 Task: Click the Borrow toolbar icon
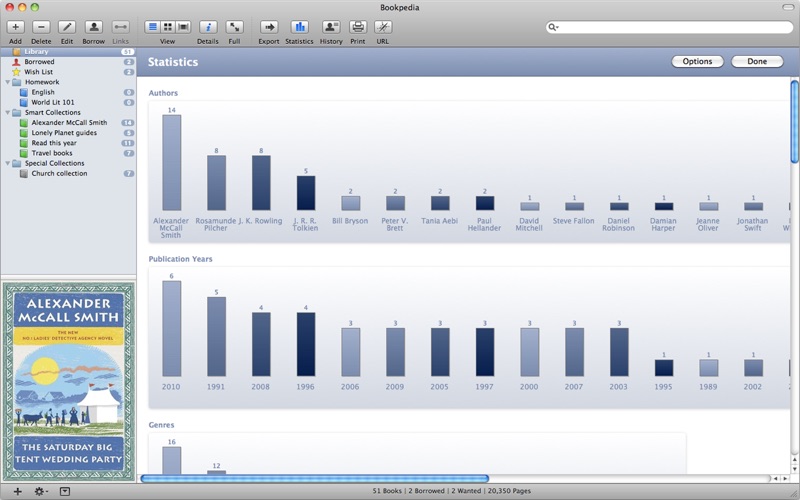pyautogui.click(x=93, y=27)
